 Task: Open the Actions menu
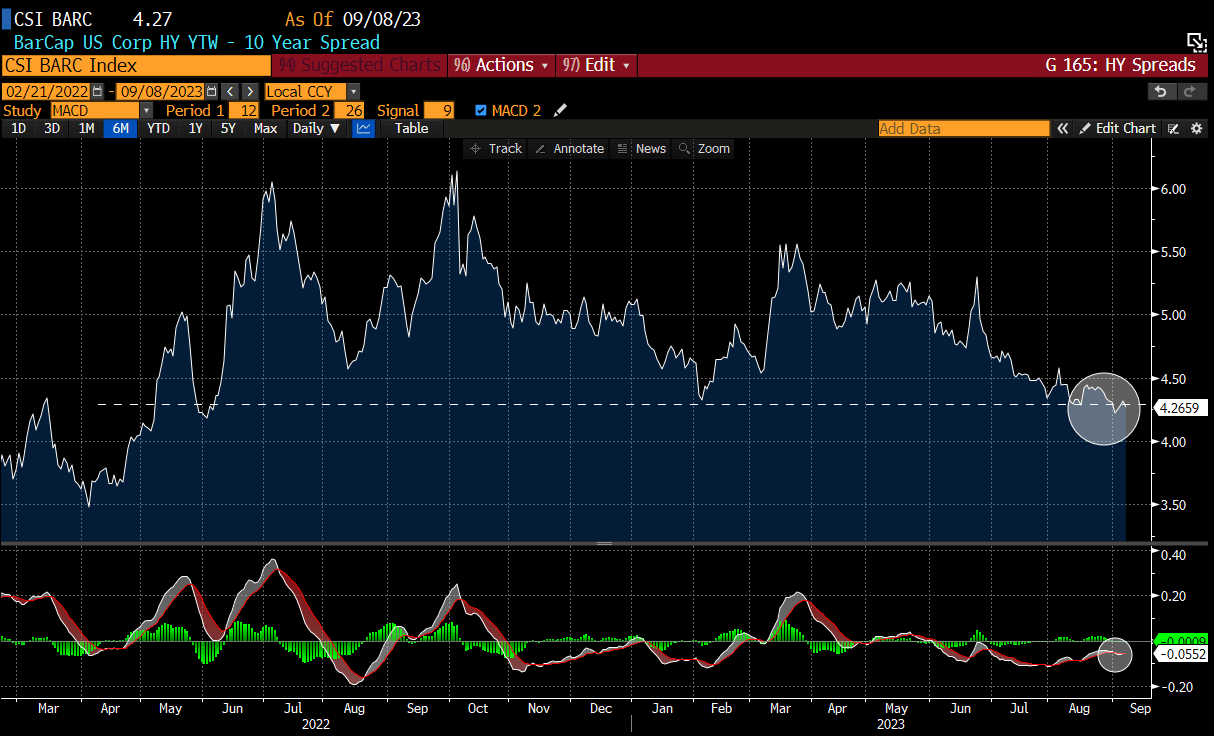pos(502,65)
